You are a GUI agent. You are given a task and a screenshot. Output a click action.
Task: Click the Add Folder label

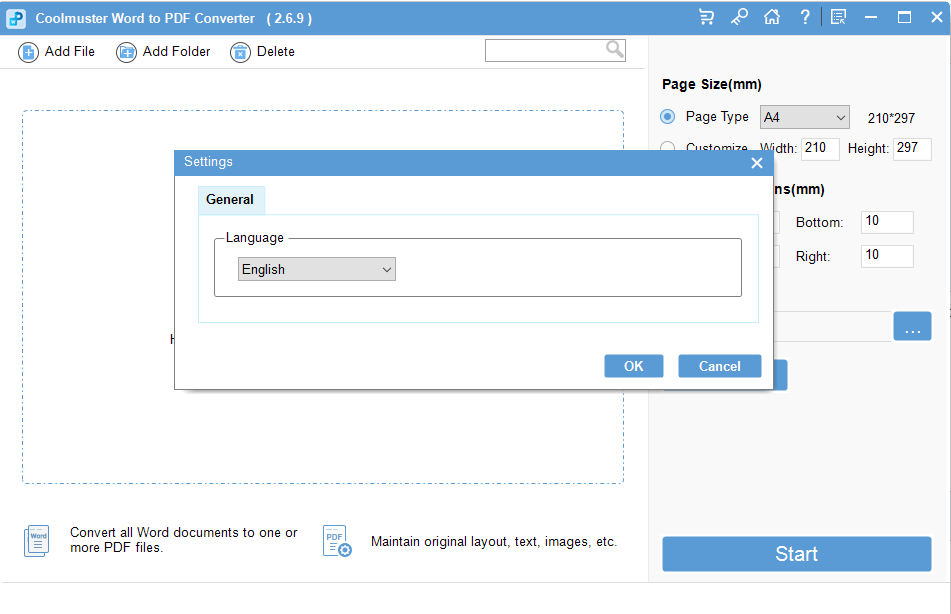click(x=176, y=52)
